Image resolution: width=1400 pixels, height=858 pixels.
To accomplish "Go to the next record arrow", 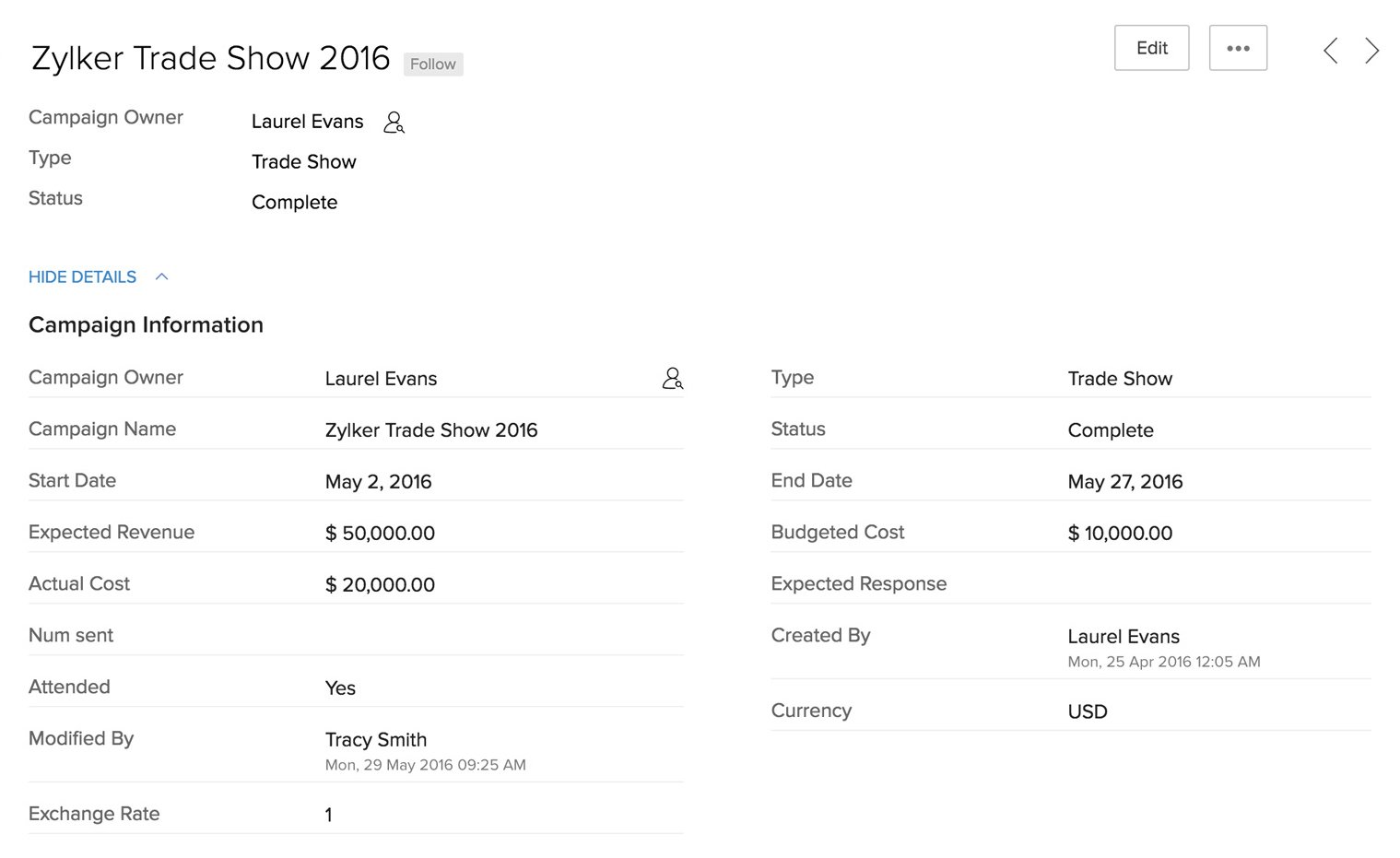I will tap(1371, 51).
